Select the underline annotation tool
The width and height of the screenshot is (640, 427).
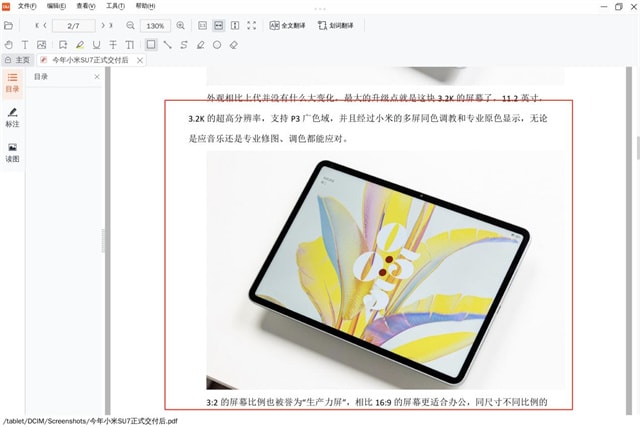96,45
